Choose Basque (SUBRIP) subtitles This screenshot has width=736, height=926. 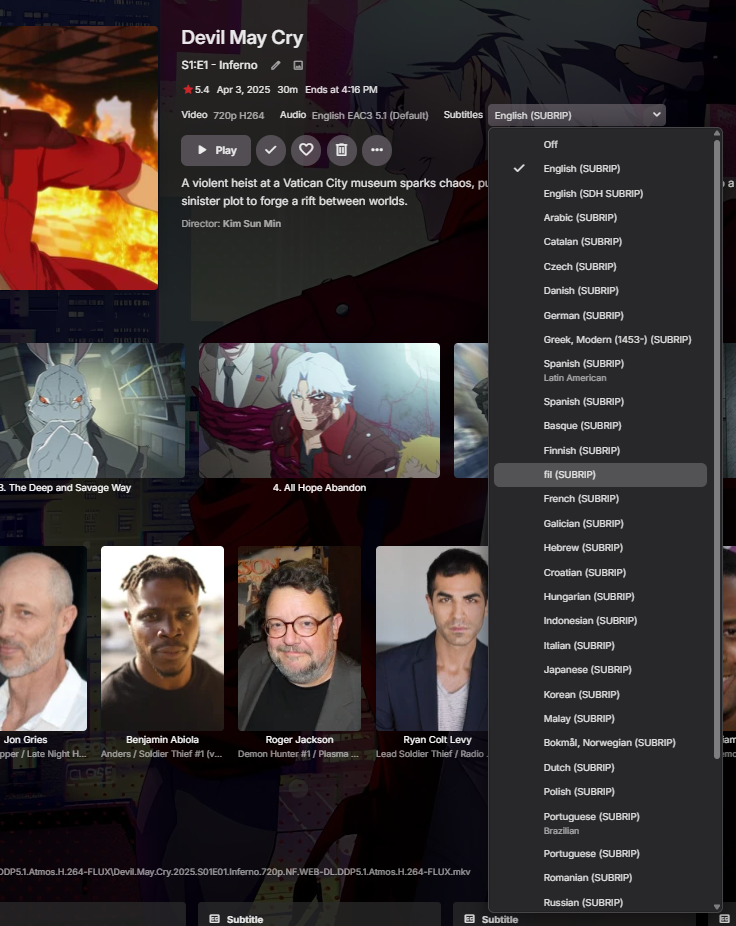pos(600,426)
